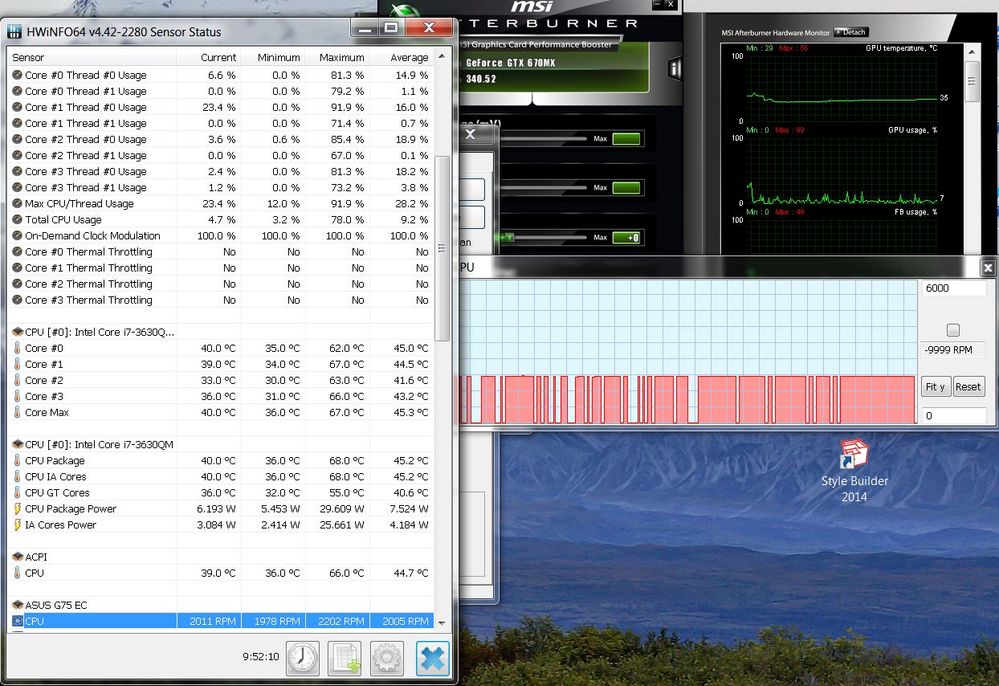This screenshot has height=686, width=999.
Task: Toggle the checkbox above -9999 RPM
Action: coord(953,330)
